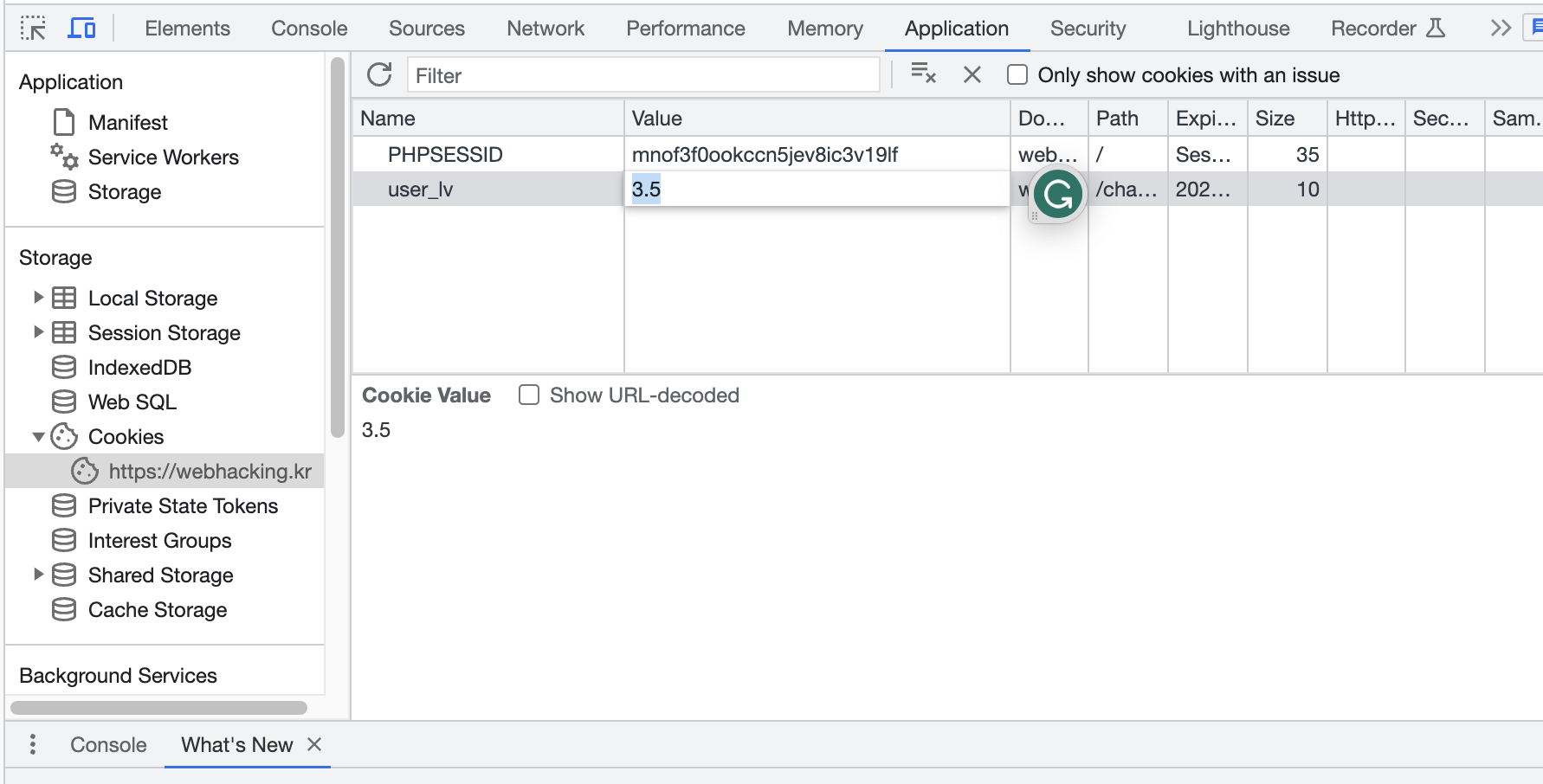Sort by the Value column header
This screenshot has height=784, width=1543.
click(x=817, y=118)
